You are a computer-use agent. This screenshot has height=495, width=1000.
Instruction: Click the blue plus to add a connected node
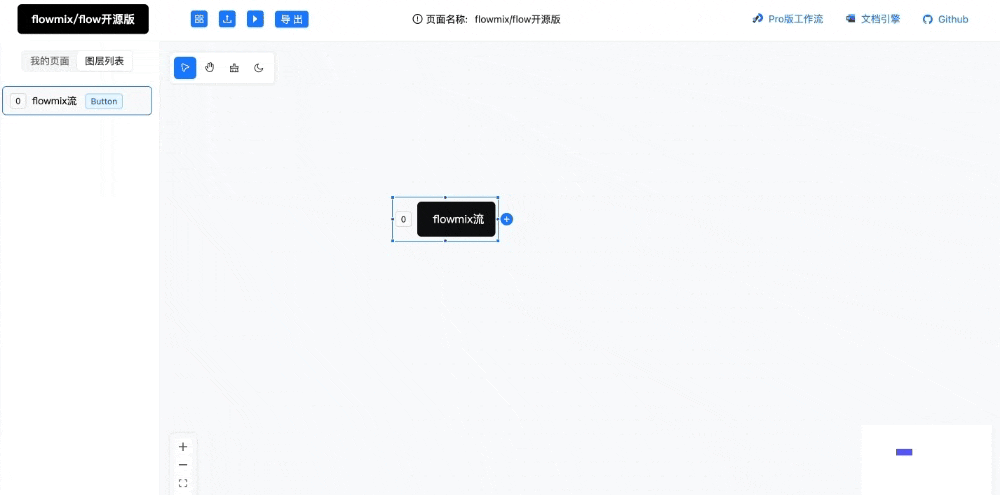[x=507, y=219]
